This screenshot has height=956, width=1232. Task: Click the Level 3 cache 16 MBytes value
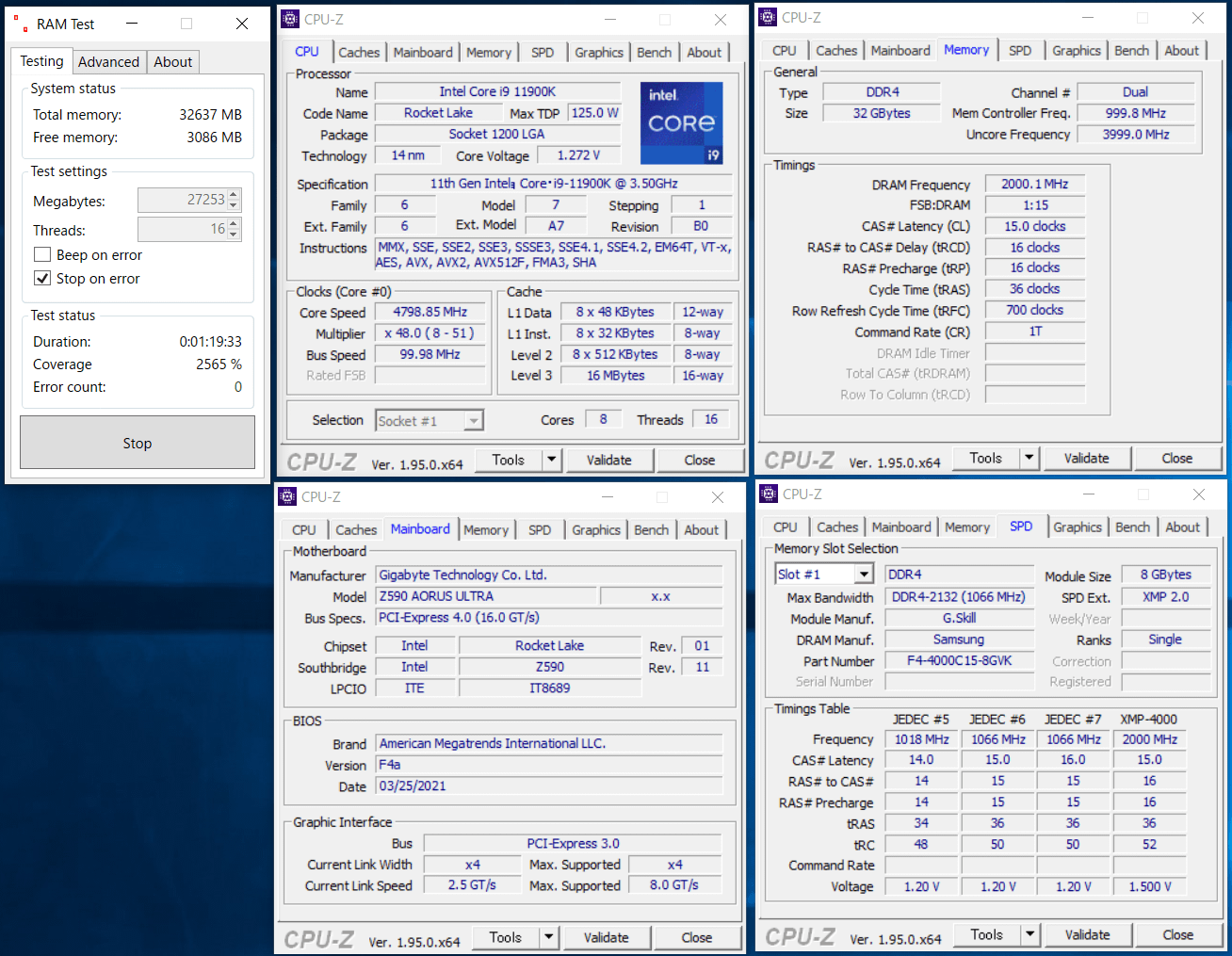pos(616,375)
